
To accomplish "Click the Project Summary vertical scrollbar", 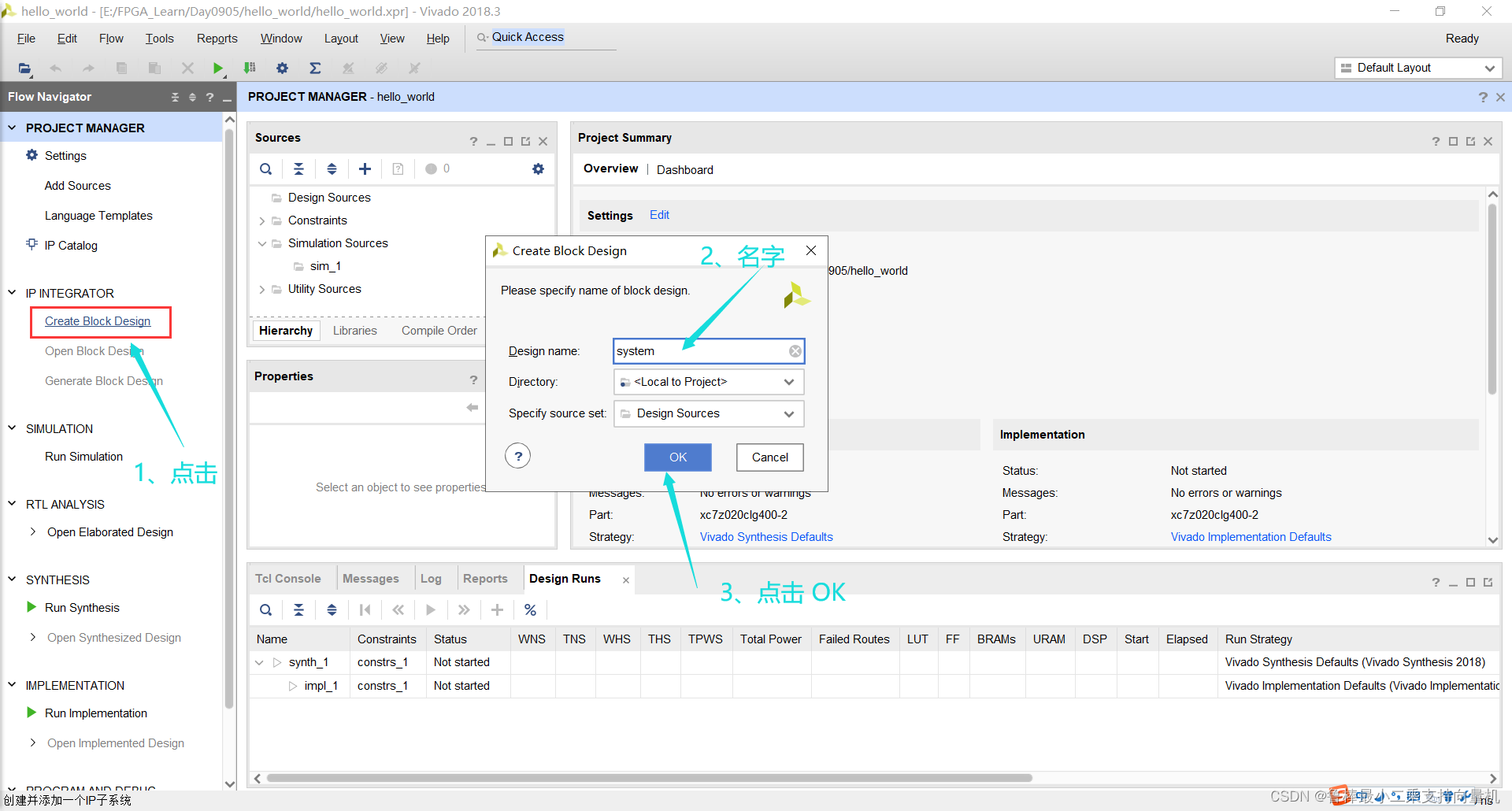I will coord(1492,299).
